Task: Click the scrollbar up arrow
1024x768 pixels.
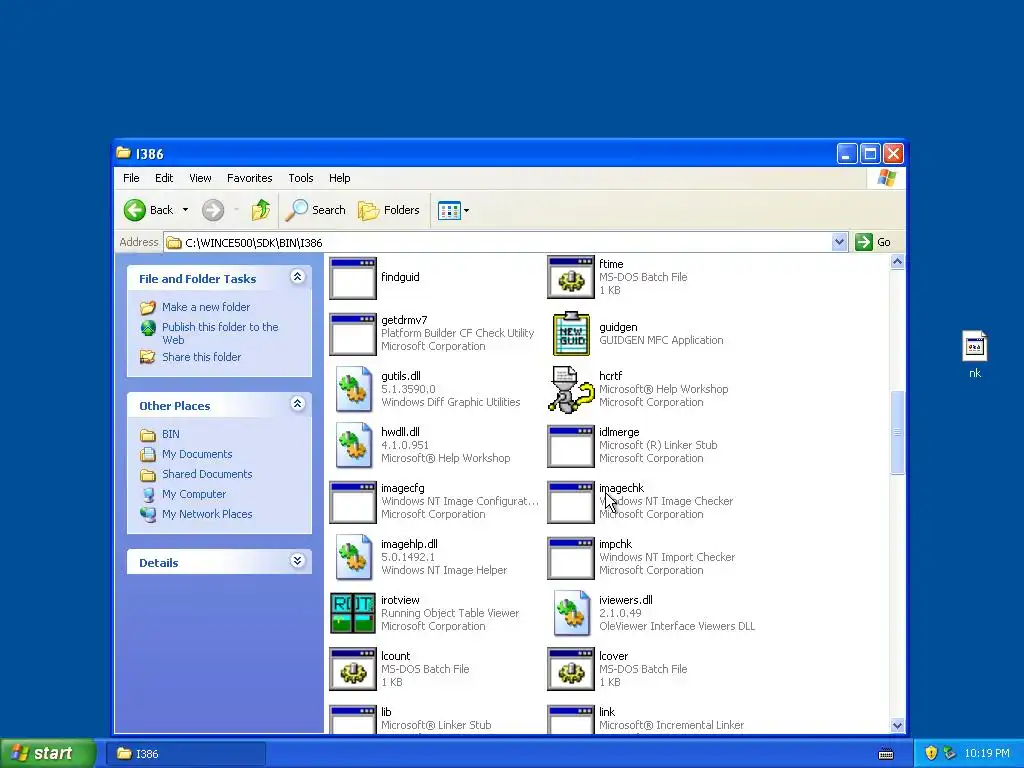Action: [897, 262]
